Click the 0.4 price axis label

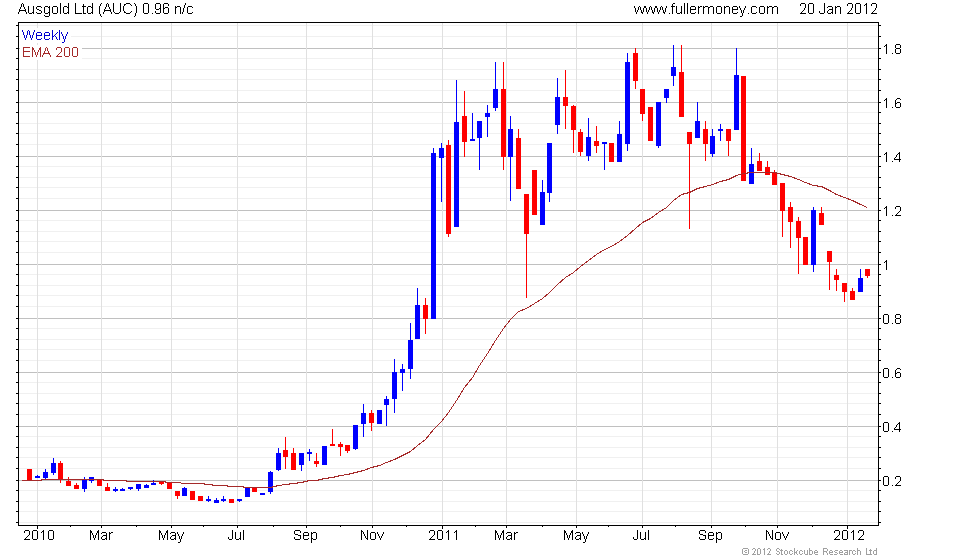click(x=892, y=427)
